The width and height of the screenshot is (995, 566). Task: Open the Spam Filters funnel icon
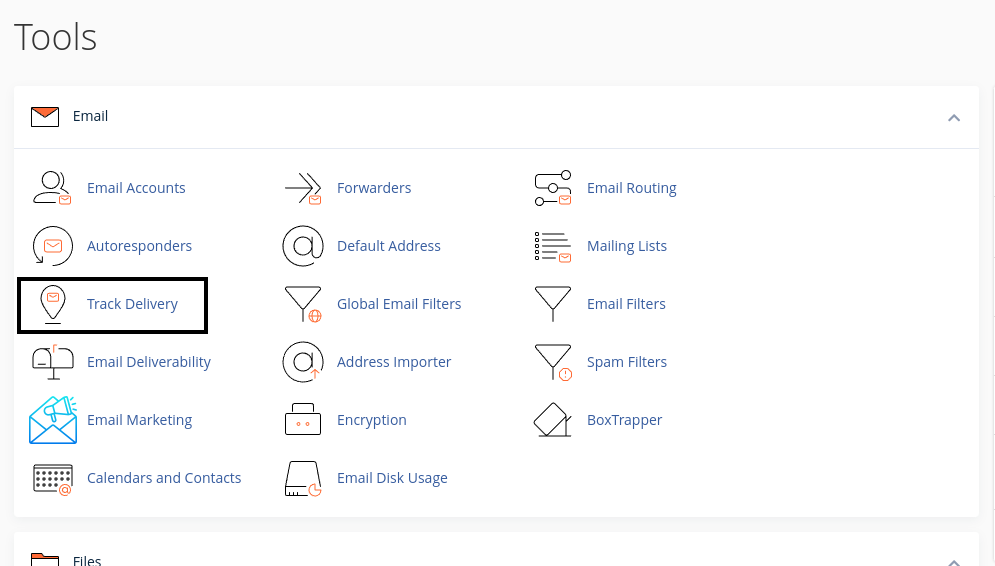coord(552,362)
